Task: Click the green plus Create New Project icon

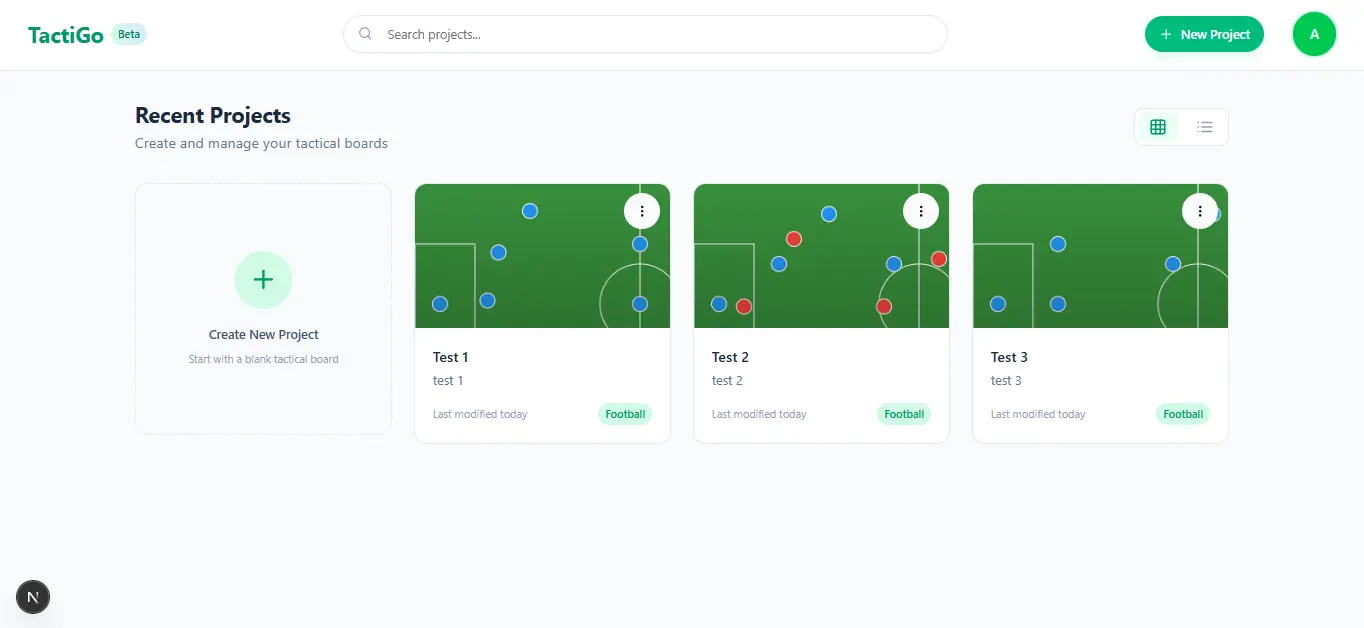Action: point(263,280)
